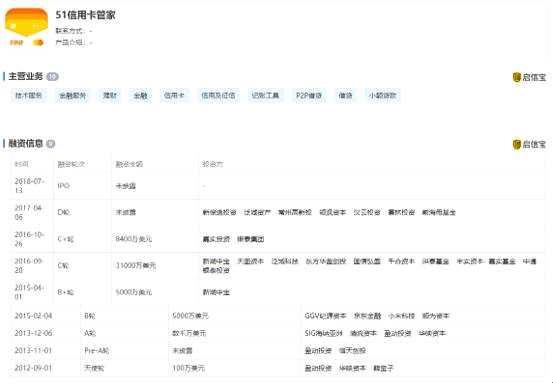Viewport: 553px width, 385px height.
Task: Open investor 薛蛮子 in 天使轮 row
Action: [x=383, y=368]
